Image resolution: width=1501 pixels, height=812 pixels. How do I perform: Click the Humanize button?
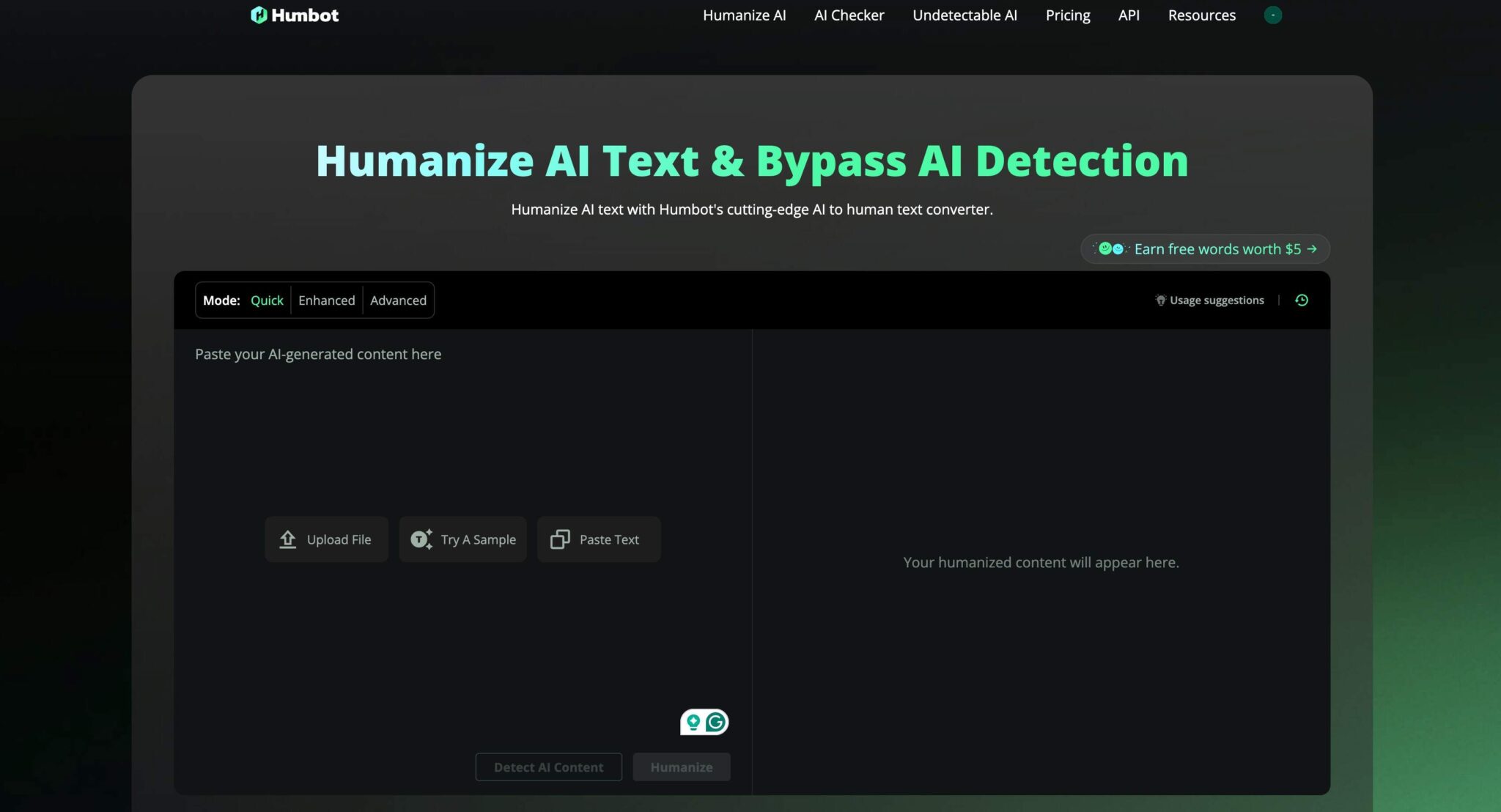[681, 767]
